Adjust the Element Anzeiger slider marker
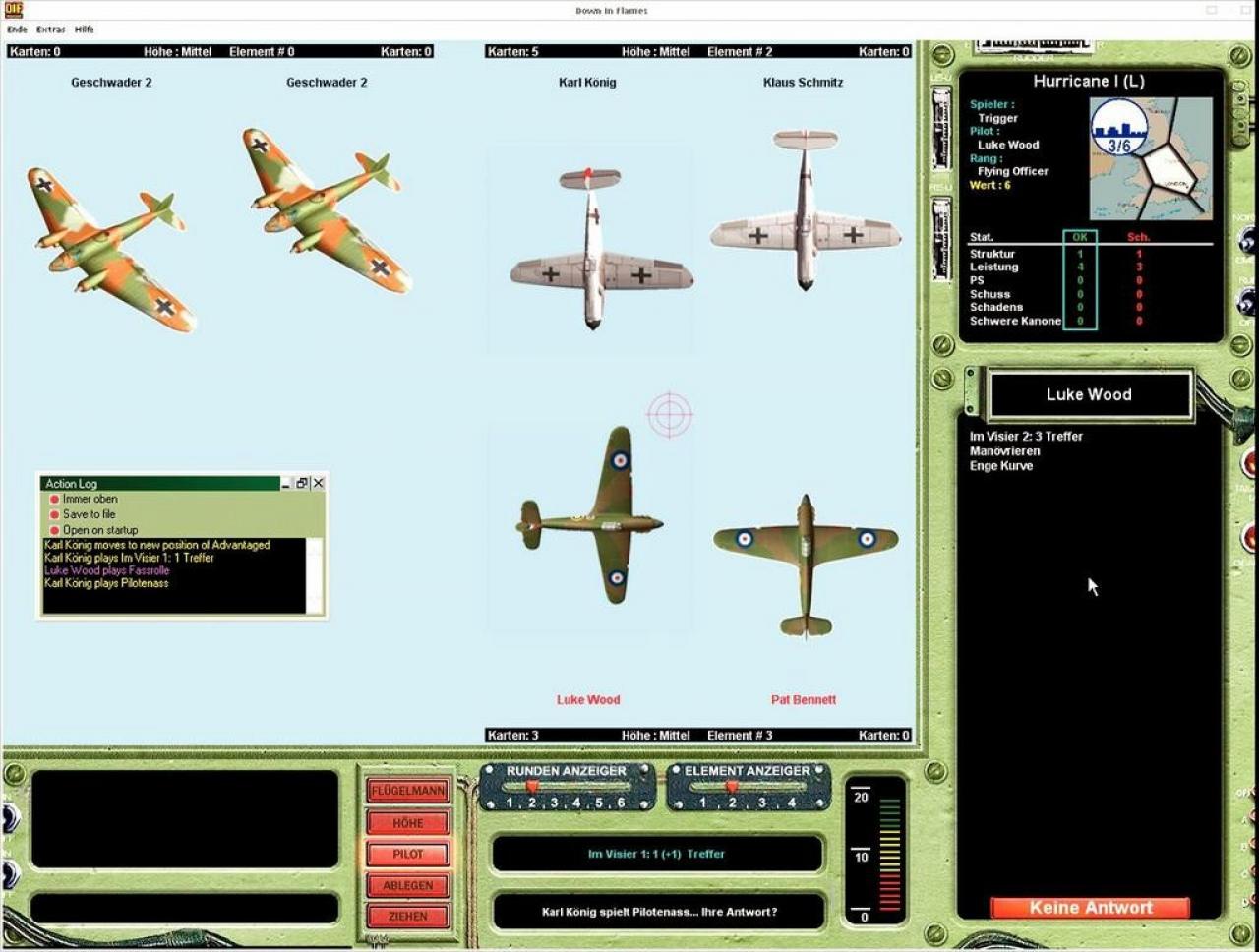The height and width of the screenshot is (952, 1259). 732,787
